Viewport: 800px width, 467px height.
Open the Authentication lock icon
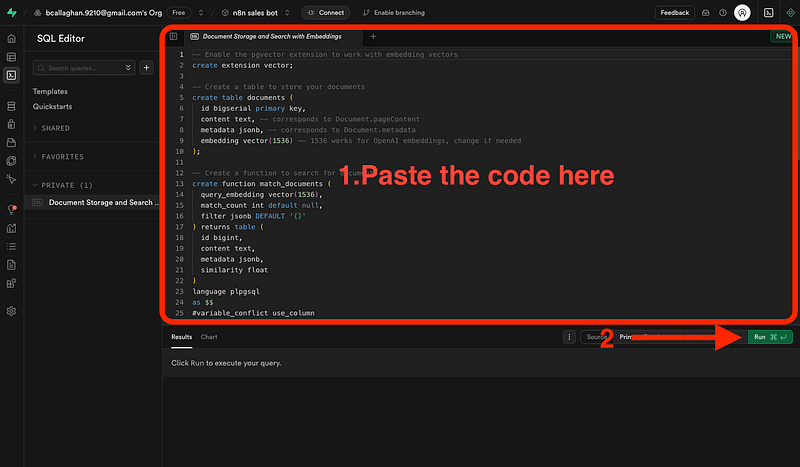click(11, 124)
